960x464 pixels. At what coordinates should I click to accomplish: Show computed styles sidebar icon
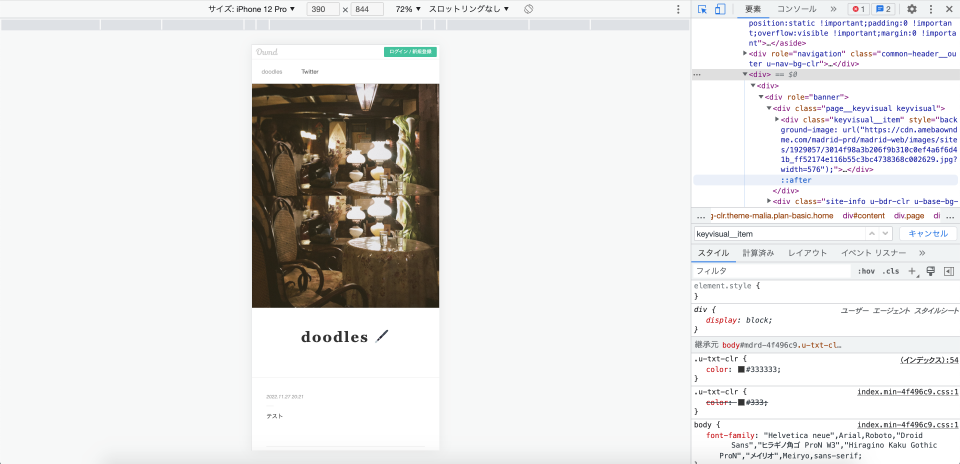pos(949,271)
